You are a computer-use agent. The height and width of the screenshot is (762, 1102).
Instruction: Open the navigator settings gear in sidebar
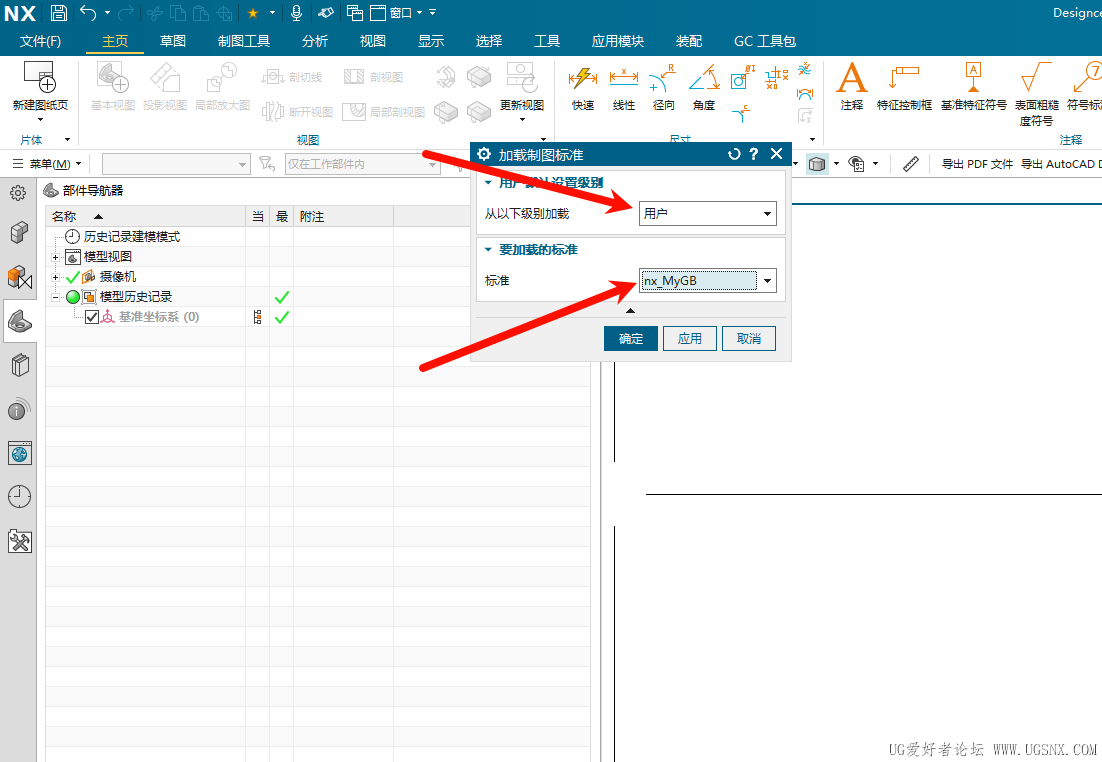pos(18,193)
